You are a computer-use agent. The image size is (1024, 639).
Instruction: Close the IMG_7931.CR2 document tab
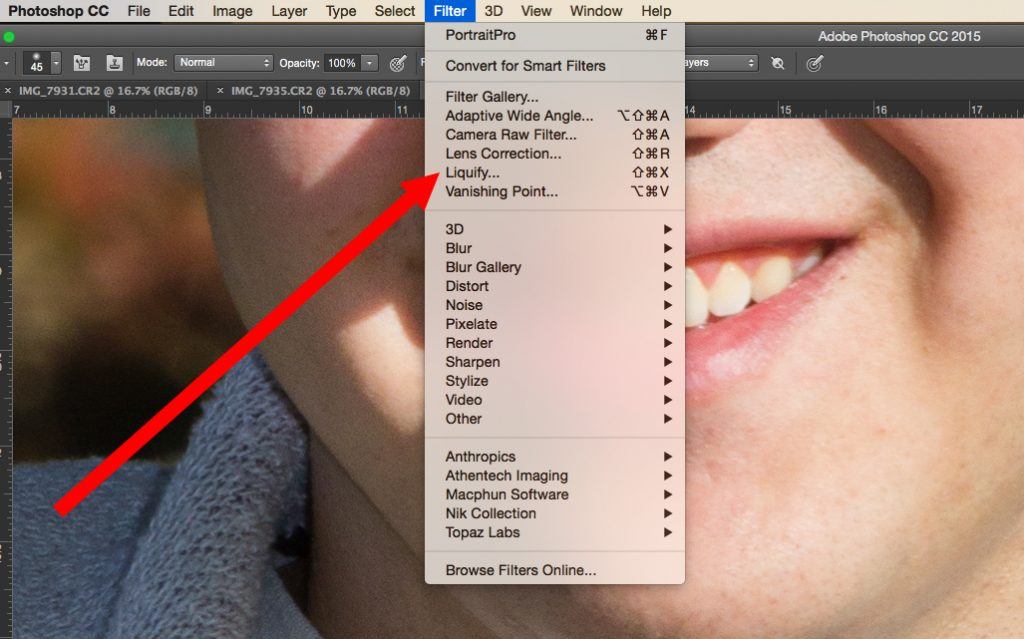pyautogui.click(x=9, y=90)
